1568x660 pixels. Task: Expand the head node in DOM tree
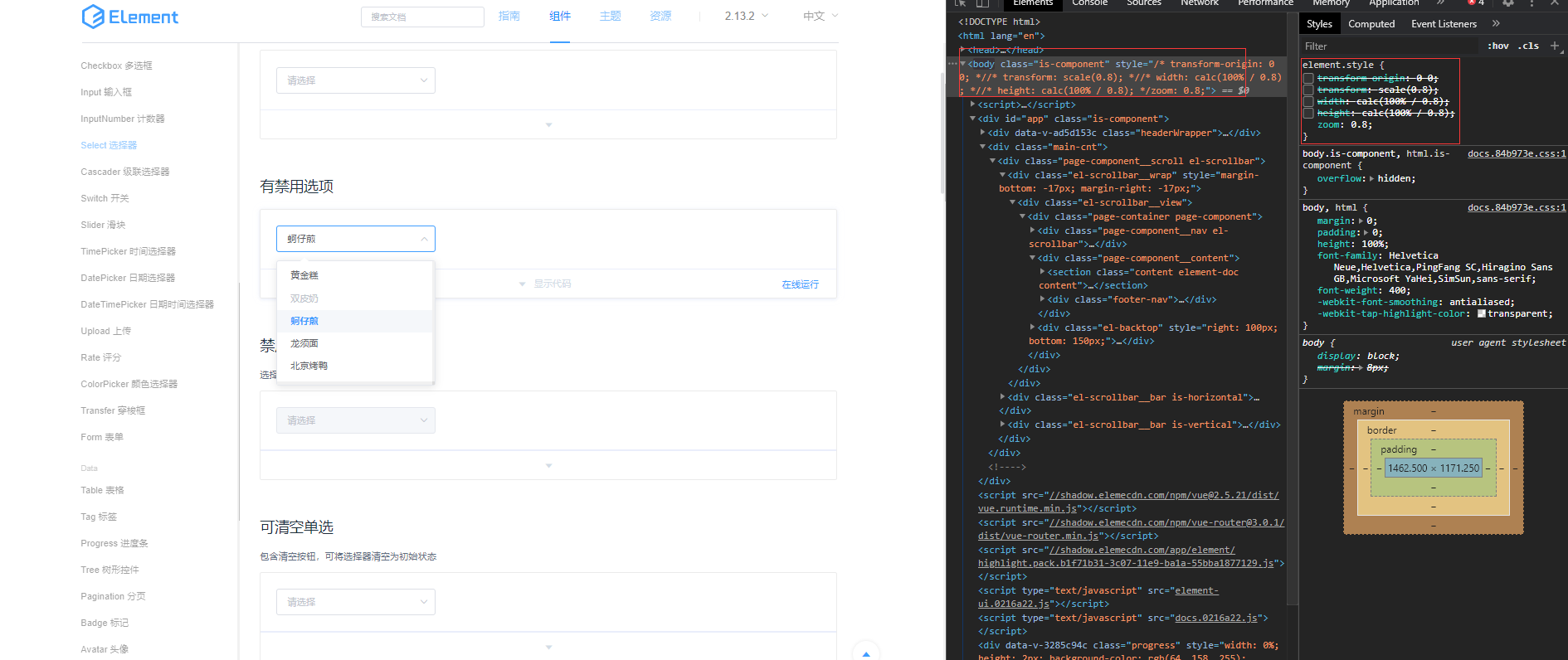[x=962, y=50]
